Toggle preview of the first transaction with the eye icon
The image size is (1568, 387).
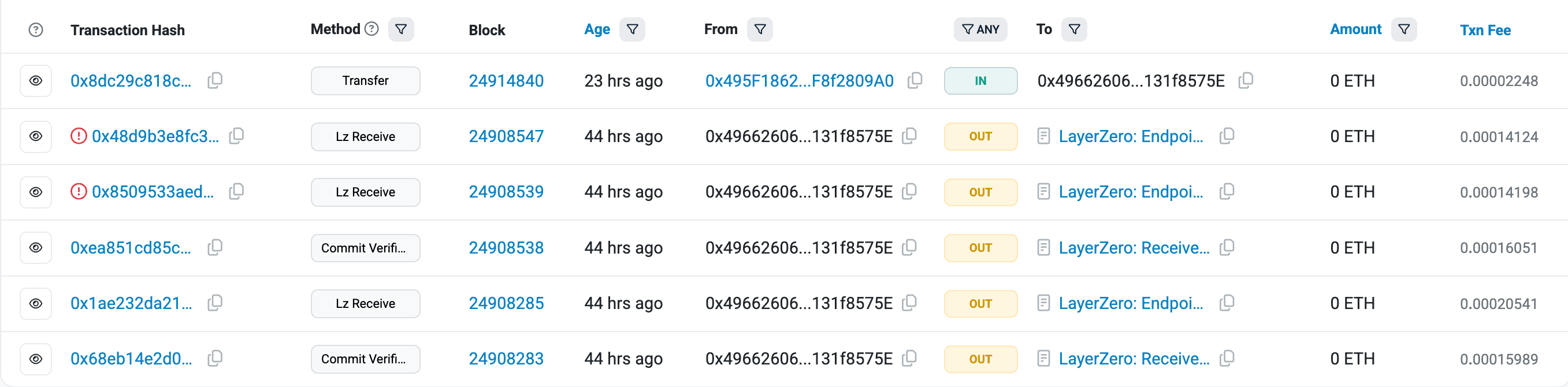pyautogui.click(x=35, y=80)
